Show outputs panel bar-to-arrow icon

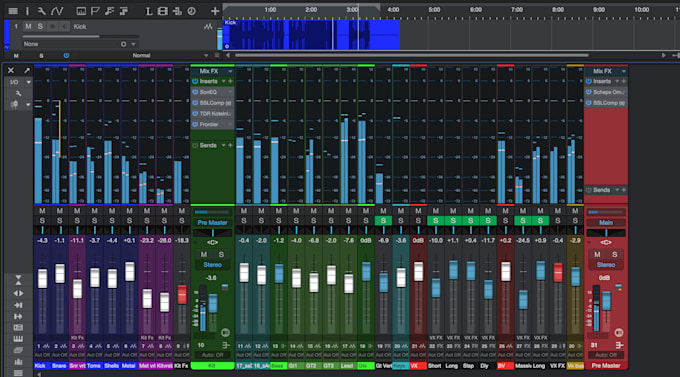18,316
